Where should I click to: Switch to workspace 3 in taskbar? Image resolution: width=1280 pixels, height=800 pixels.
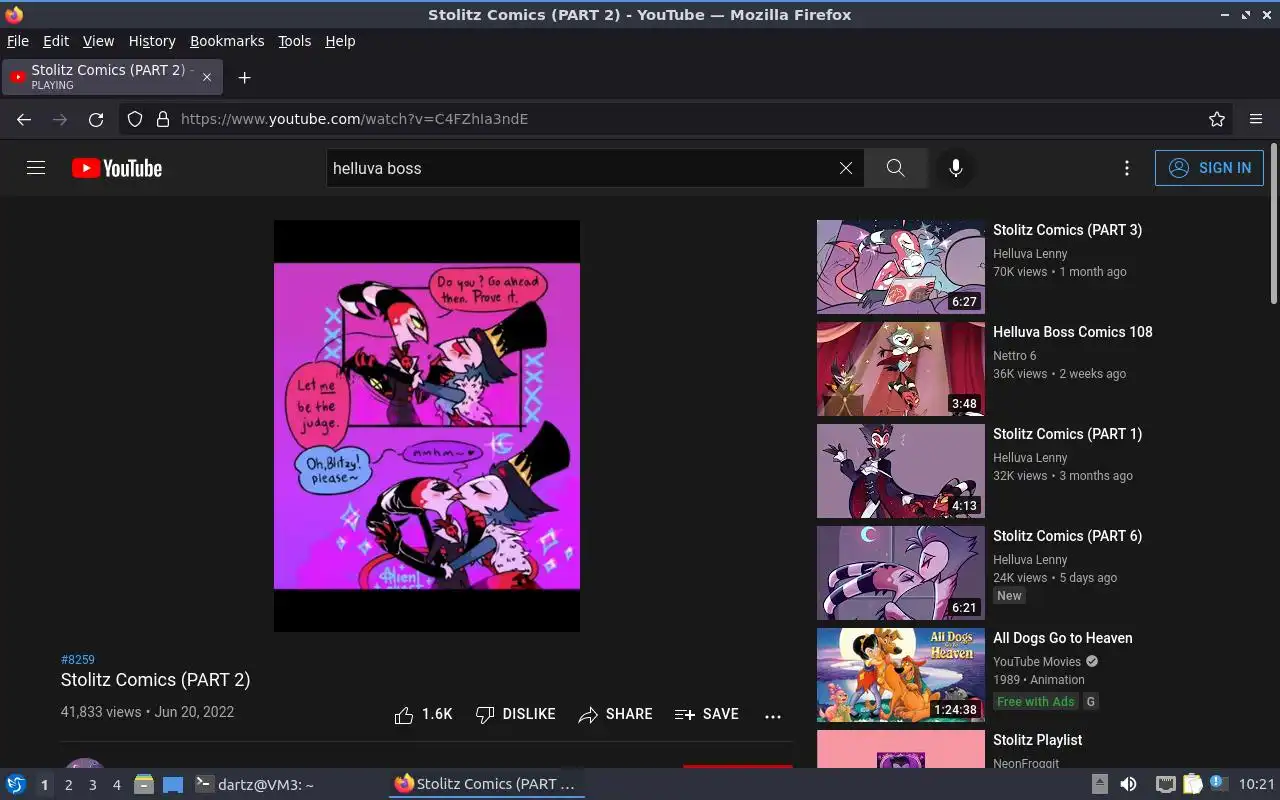92,785
